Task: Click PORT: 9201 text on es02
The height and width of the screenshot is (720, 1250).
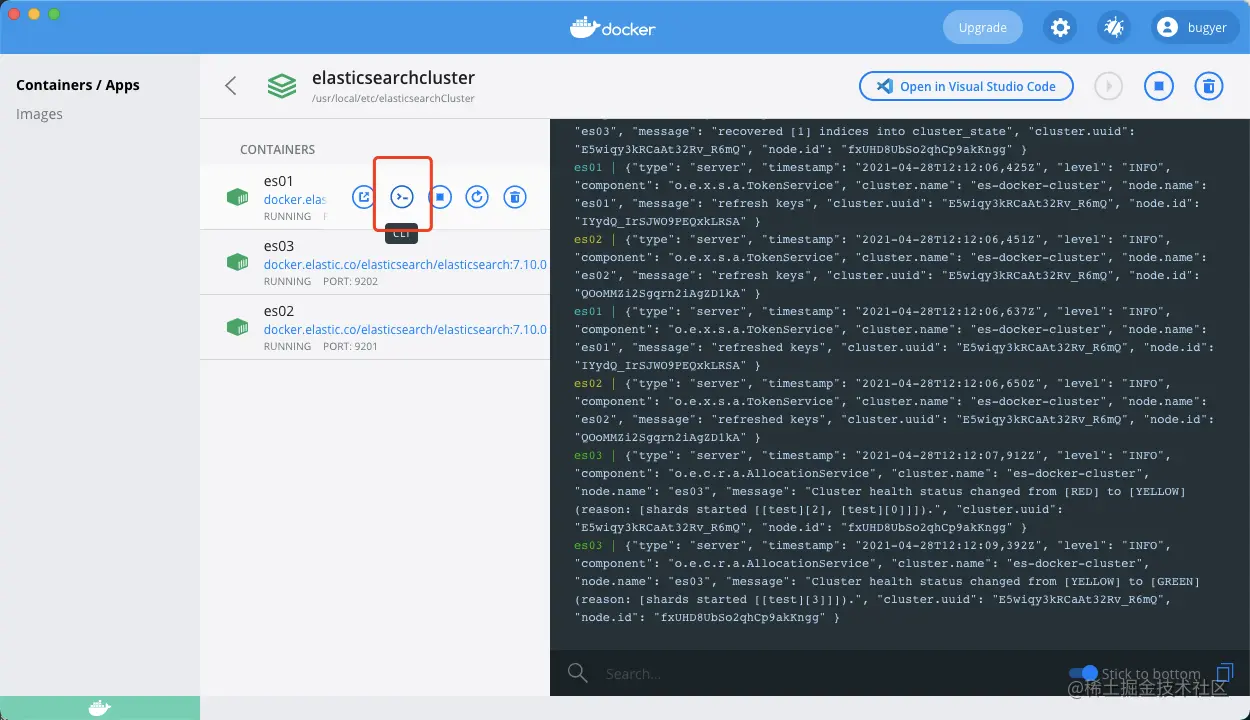Action: click(x=349, y=347)
